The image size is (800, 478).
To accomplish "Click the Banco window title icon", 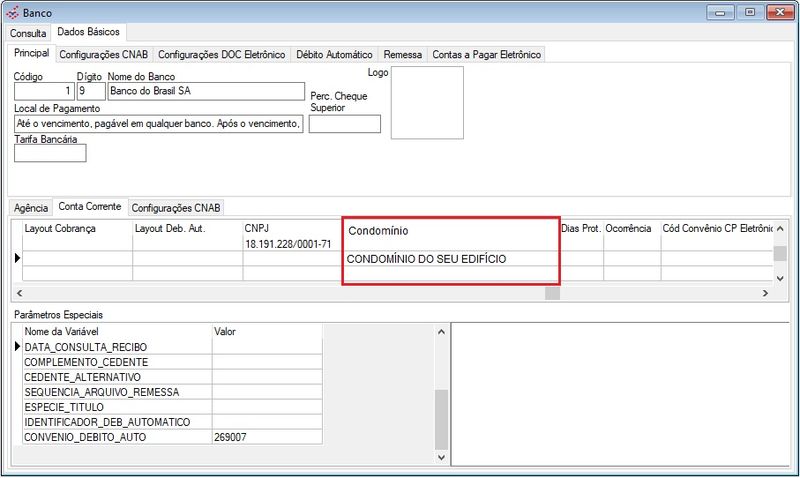I will (11, 12).
